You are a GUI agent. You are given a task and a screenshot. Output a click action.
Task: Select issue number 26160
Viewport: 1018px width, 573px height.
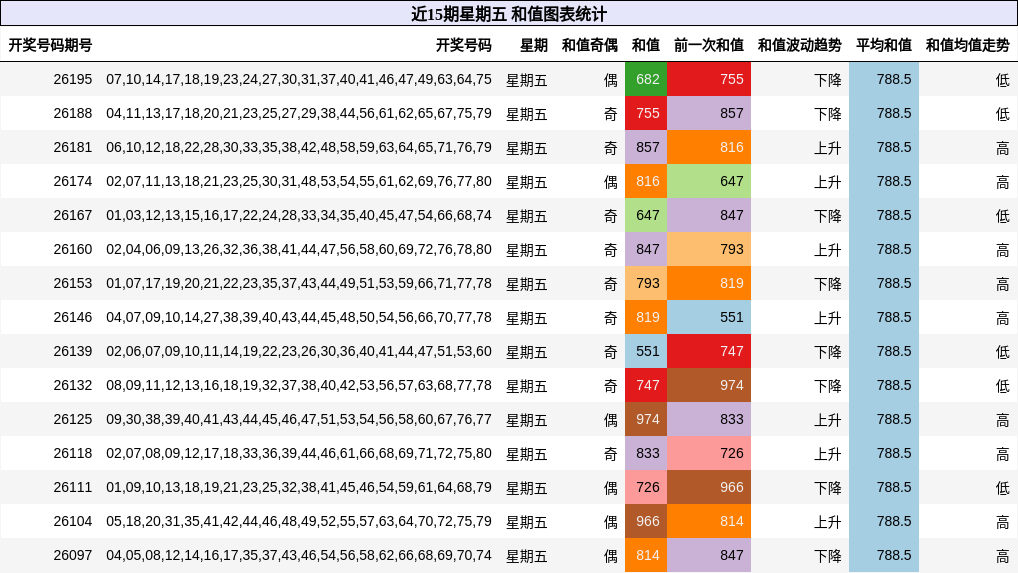73,249
